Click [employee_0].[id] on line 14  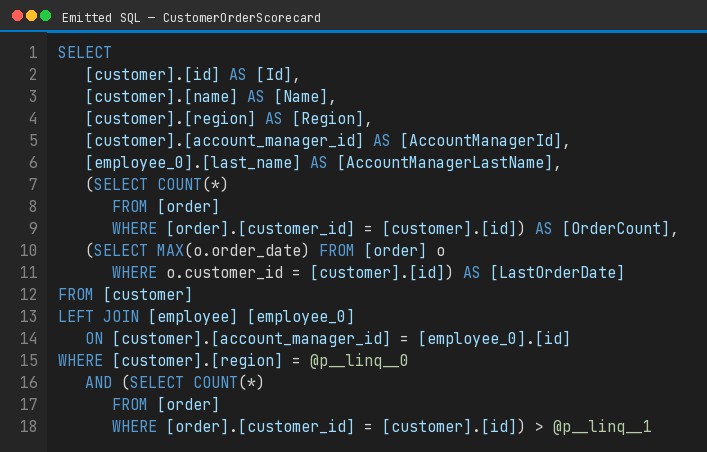pyautogui.click(x=495, y=339)
